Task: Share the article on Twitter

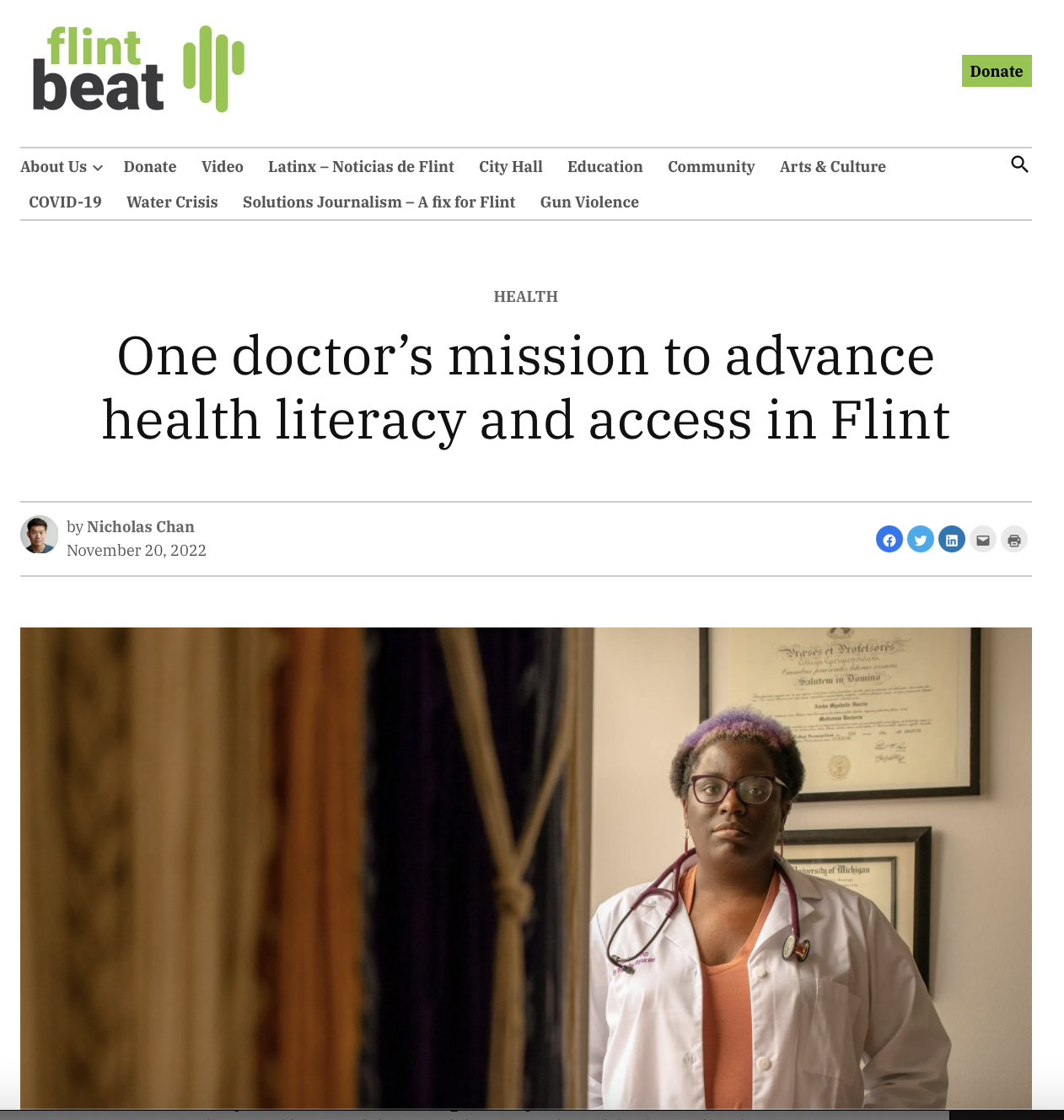Action: pos(921,540)
